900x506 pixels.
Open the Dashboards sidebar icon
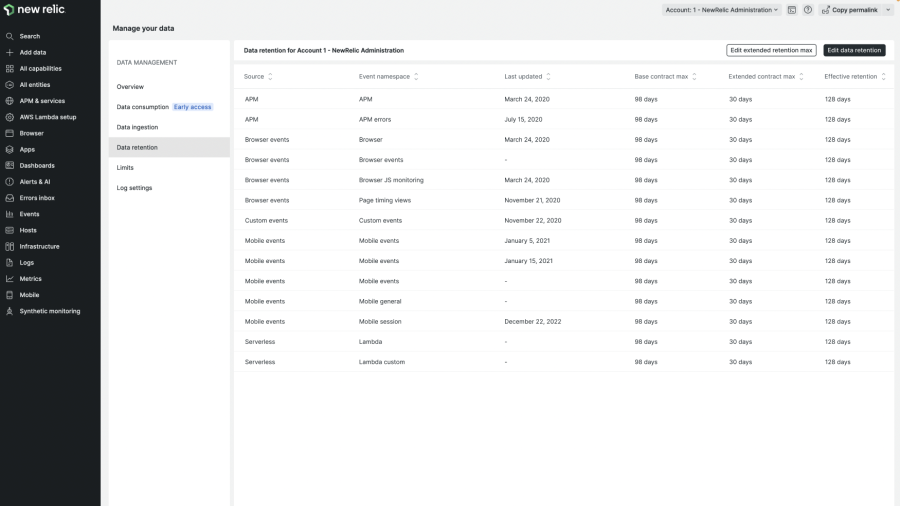coord(10,165)
